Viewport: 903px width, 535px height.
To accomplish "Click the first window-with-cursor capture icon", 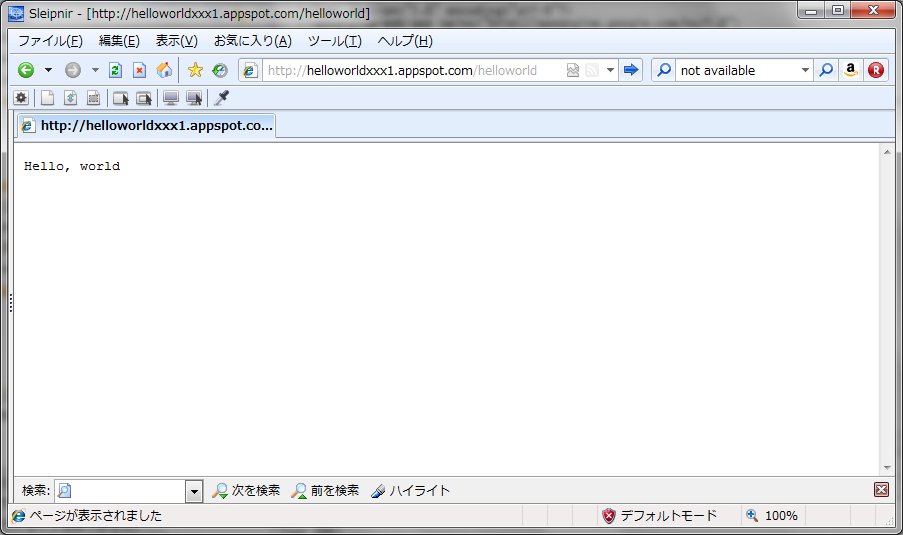I will (120, 98).
